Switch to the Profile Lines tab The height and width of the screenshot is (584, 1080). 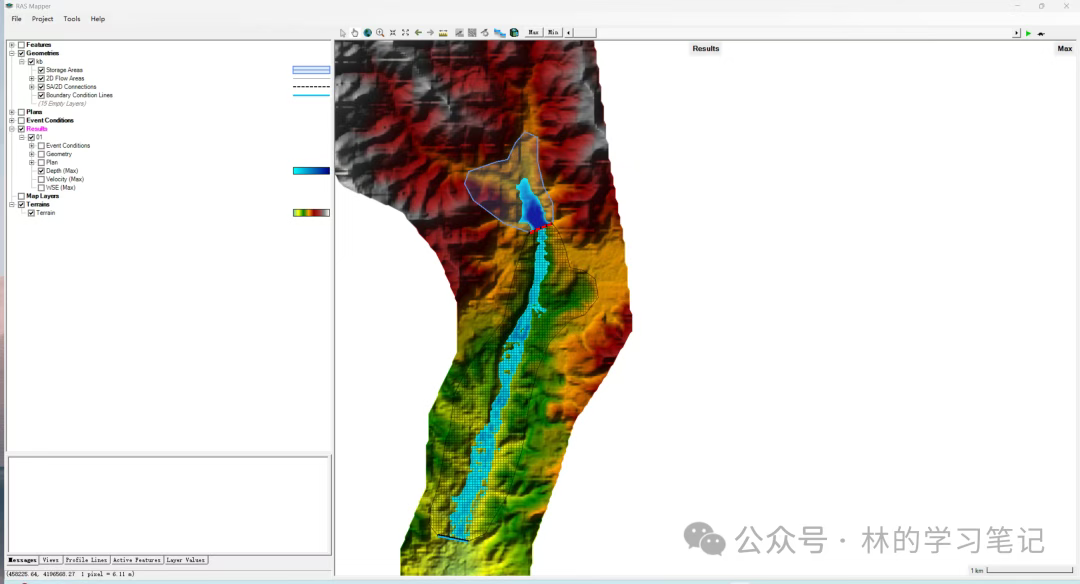click(85, 560)
